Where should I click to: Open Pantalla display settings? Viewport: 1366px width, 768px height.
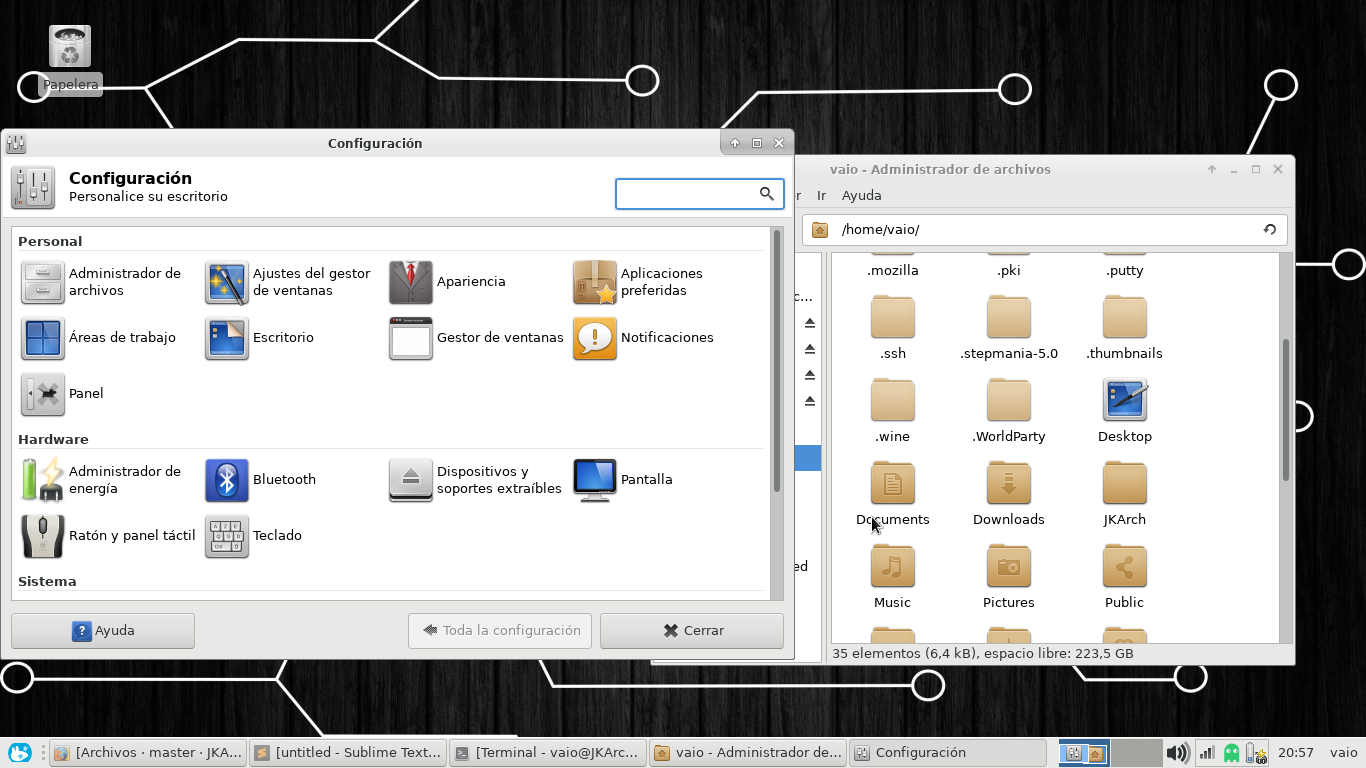[595, 480]
